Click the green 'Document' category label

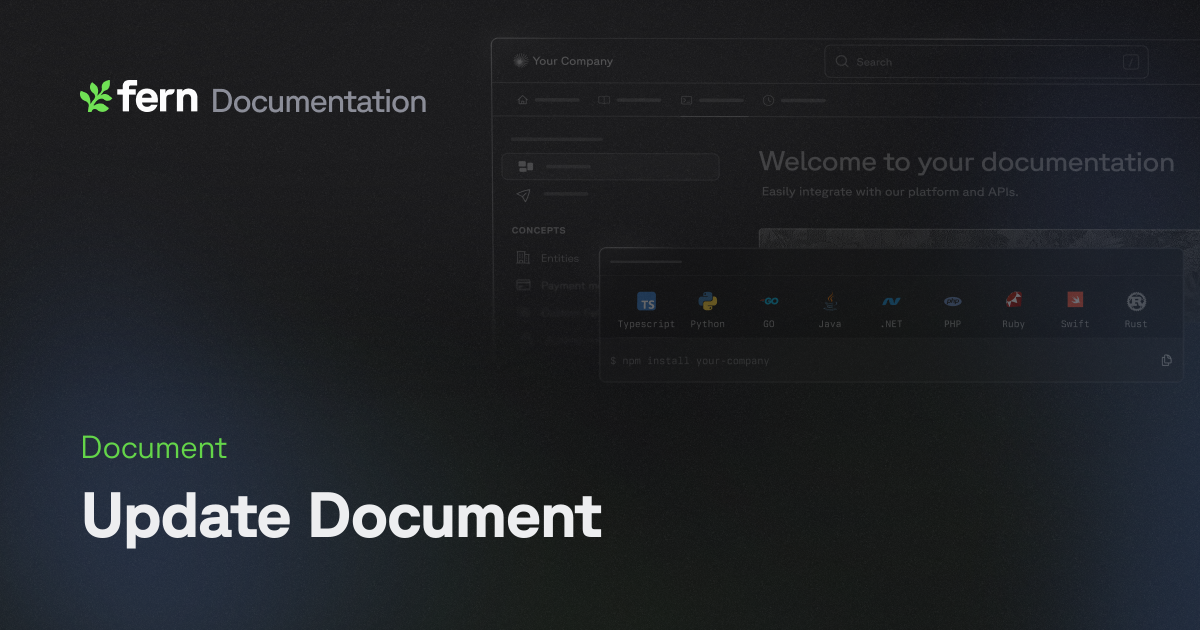[x=154, y=448]
